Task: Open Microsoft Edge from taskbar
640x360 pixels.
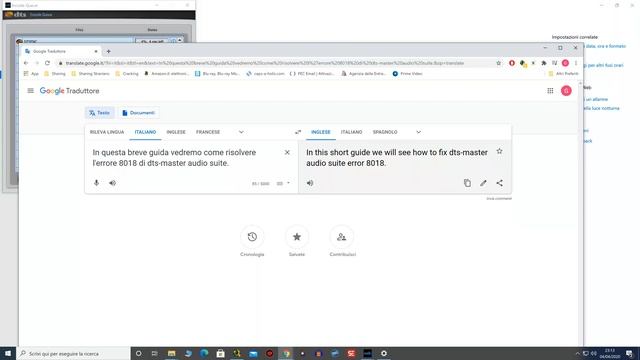Action: point(204,353)
